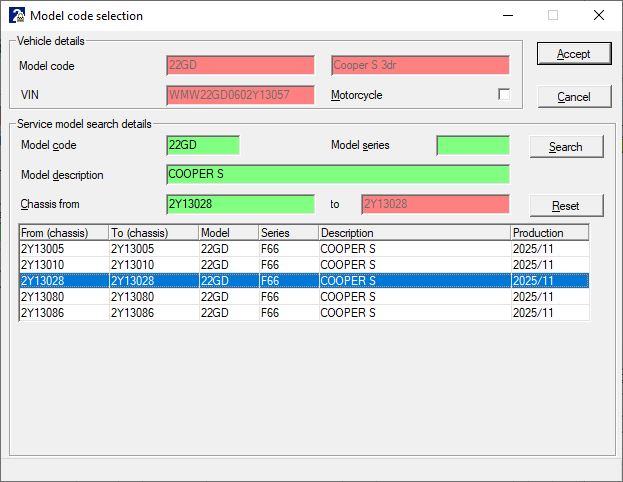
Task: Select the row with chassis 2Y13010
Action: (x=64, y=265)
